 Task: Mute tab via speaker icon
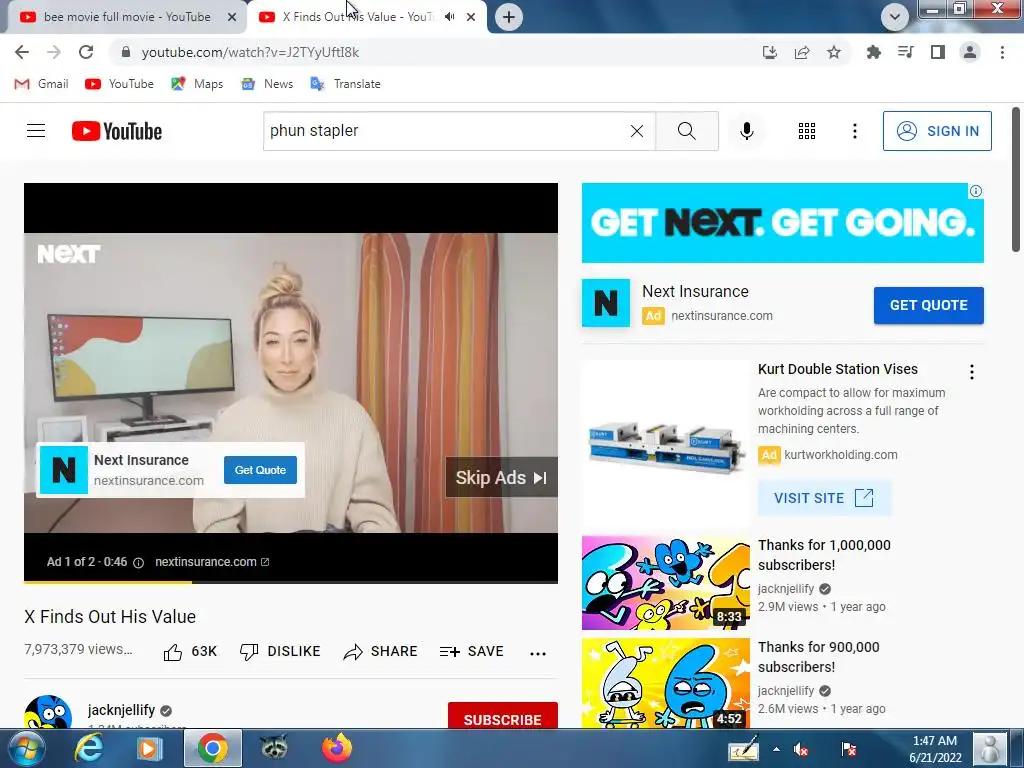pyautogui.click(x=449, y=17)
